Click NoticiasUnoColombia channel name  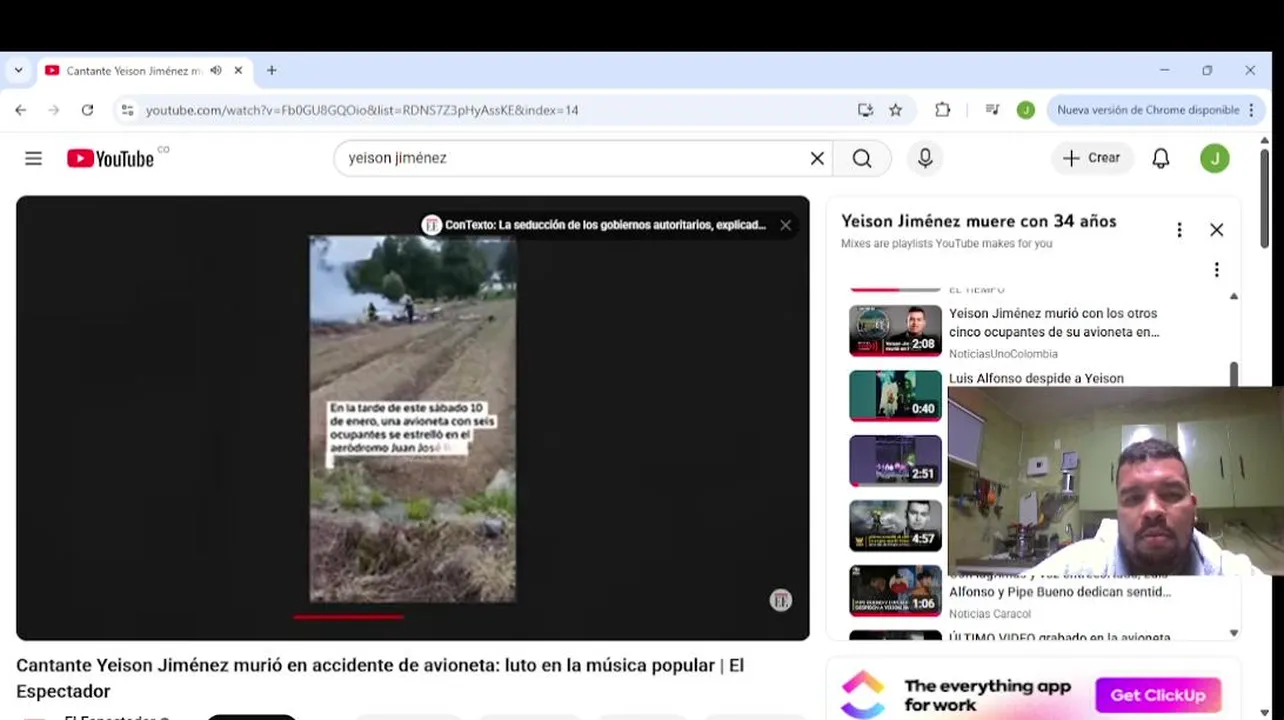pos(1003,354)
